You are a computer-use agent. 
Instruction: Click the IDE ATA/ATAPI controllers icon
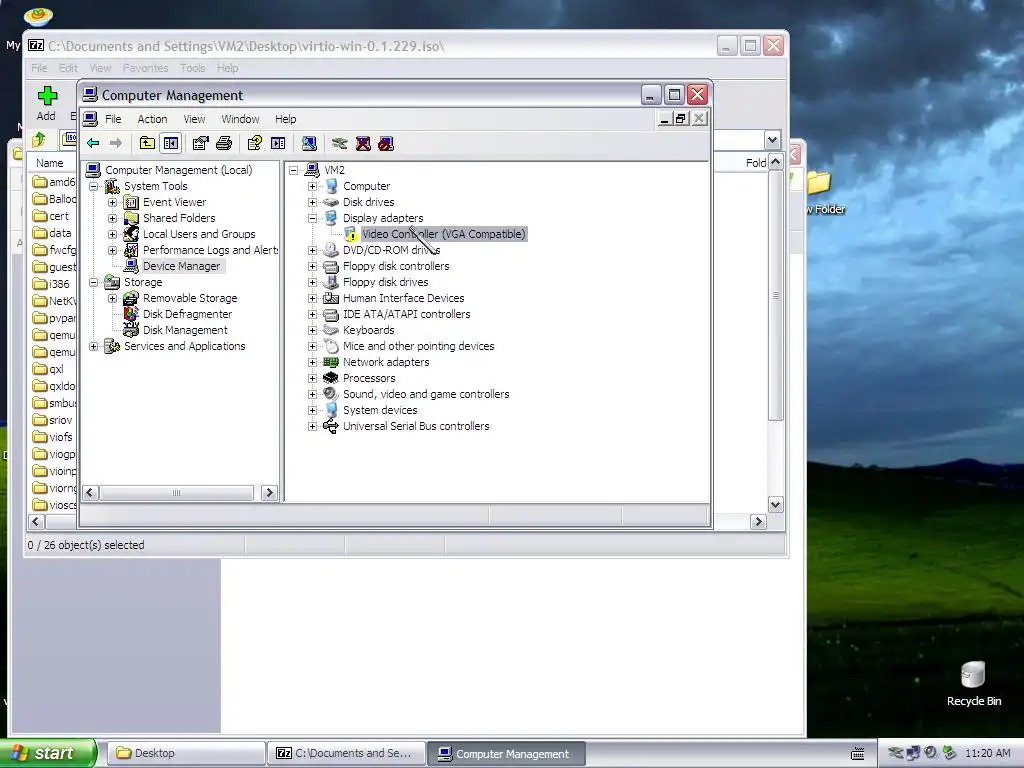tap(331, 314)
